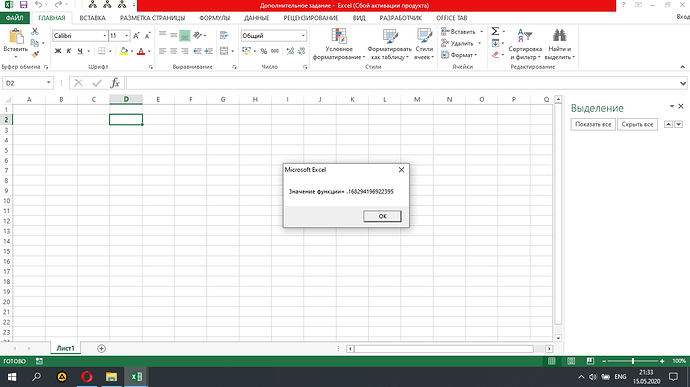This screenshot has height=387, width=690.
Task: Click the AutoSum sigma icon
Action: (495, 31)
